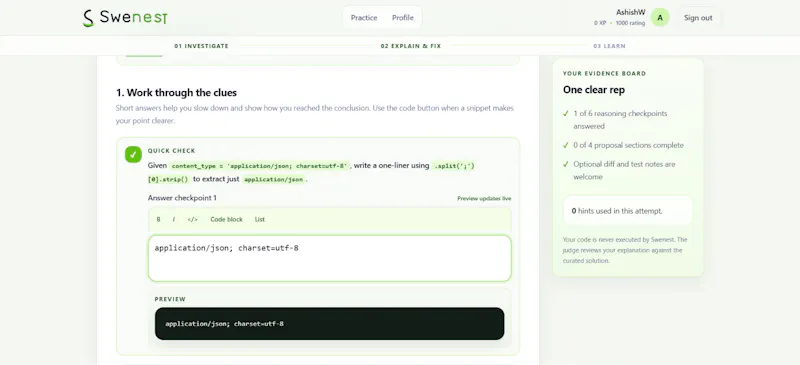800x365 pixels.
Task: Click the proposal sections check mark
Action: [565, 145]
